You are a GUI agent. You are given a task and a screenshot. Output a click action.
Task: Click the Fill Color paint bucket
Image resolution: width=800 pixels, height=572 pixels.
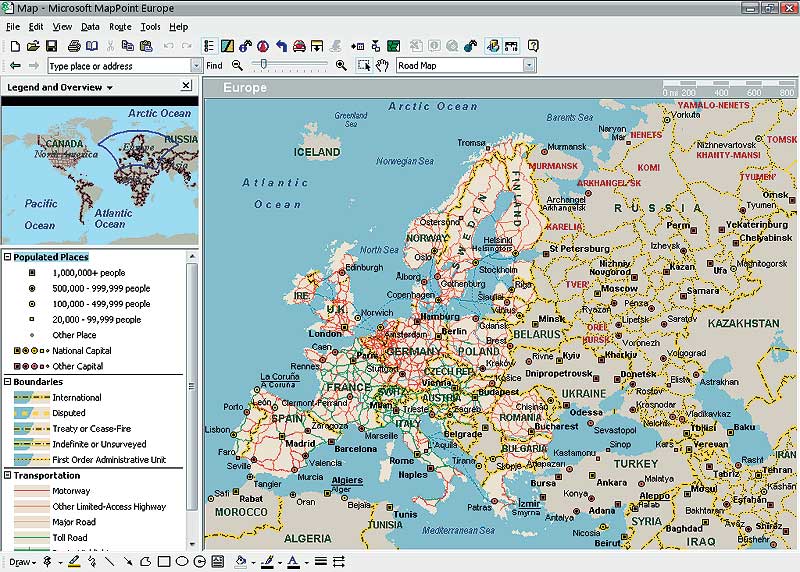(241, 562)
